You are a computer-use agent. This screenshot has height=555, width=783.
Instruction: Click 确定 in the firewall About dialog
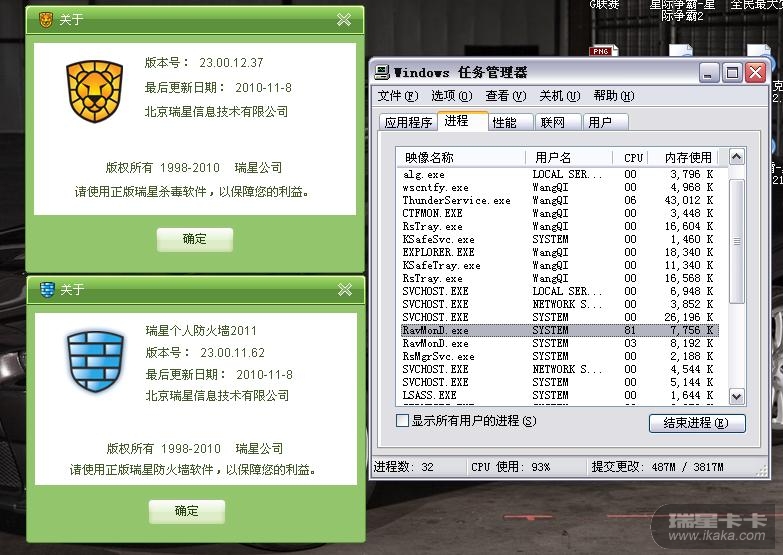187,511
